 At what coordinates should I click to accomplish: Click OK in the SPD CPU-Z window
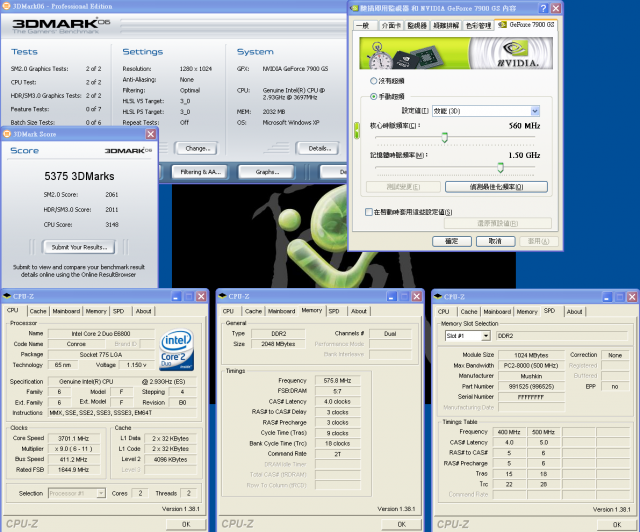(617, 525)
